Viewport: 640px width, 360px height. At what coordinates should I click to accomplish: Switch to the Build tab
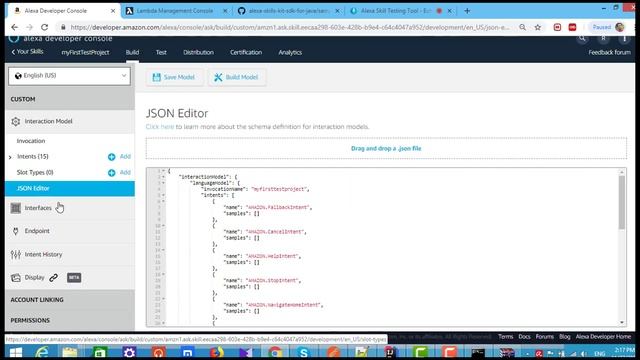(x=132, y=52)
